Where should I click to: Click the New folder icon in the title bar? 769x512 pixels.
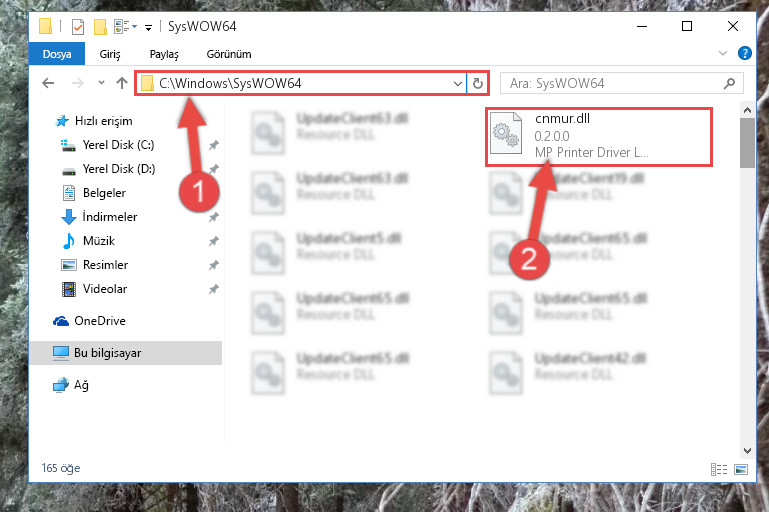click(x=100, y=26)
